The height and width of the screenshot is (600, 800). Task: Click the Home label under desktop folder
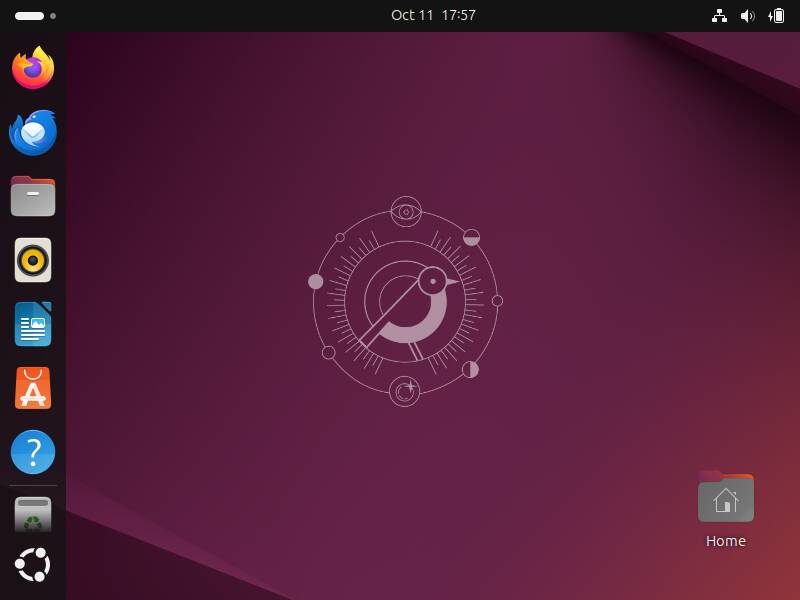tap(725, 541)
